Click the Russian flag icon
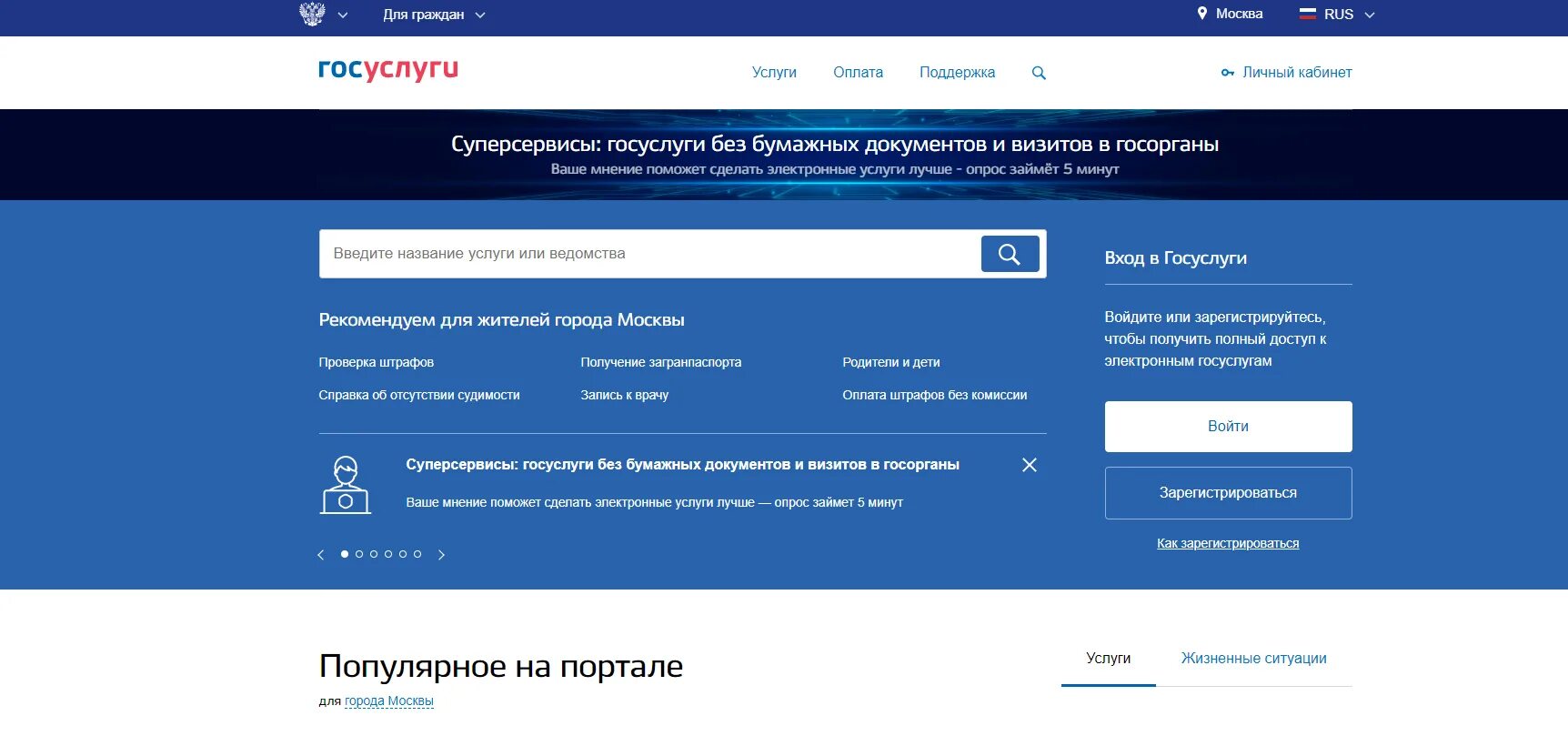 1308,14
